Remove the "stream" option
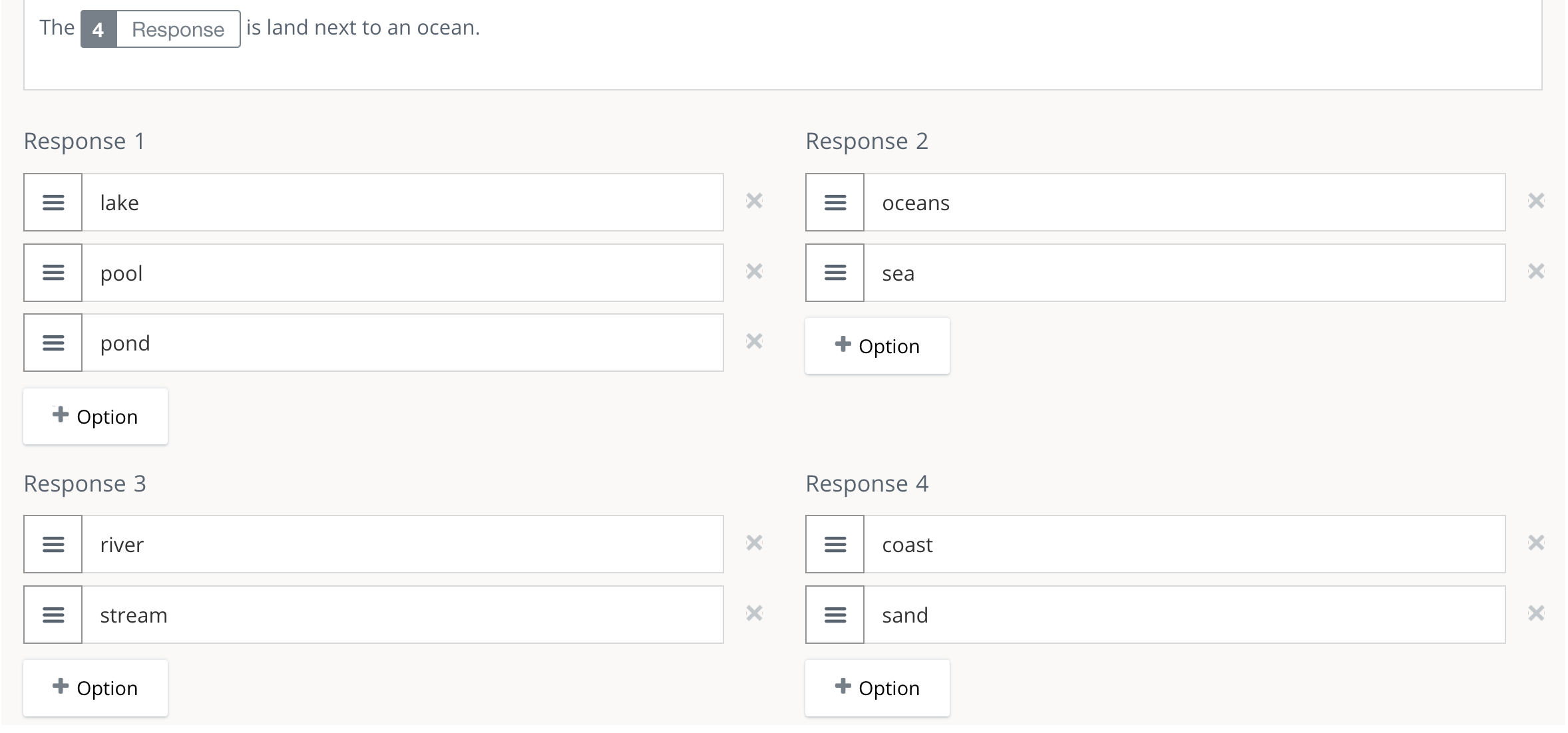1568x733 pixels. [754, 613]
